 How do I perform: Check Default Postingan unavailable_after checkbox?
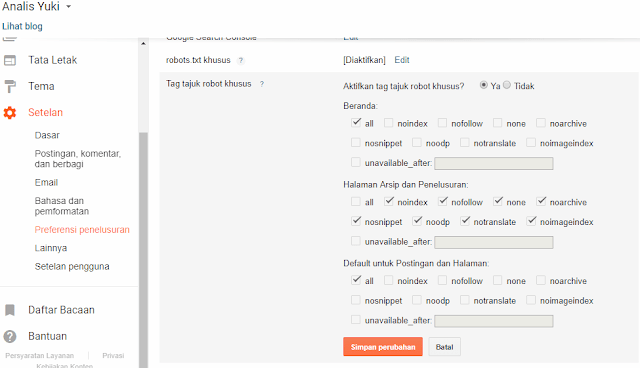click(x=356, y=319)
